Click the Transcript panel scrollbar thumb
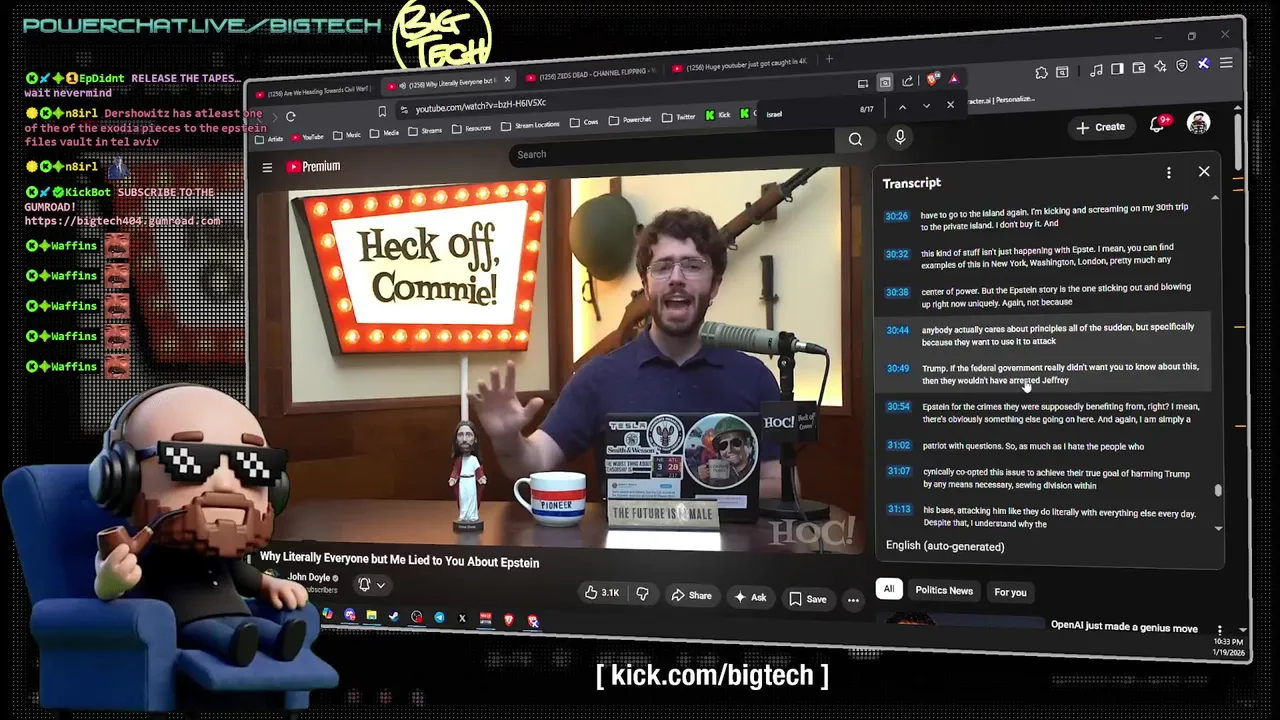This screenshot has height=720, width=1280. (1217, 490)
